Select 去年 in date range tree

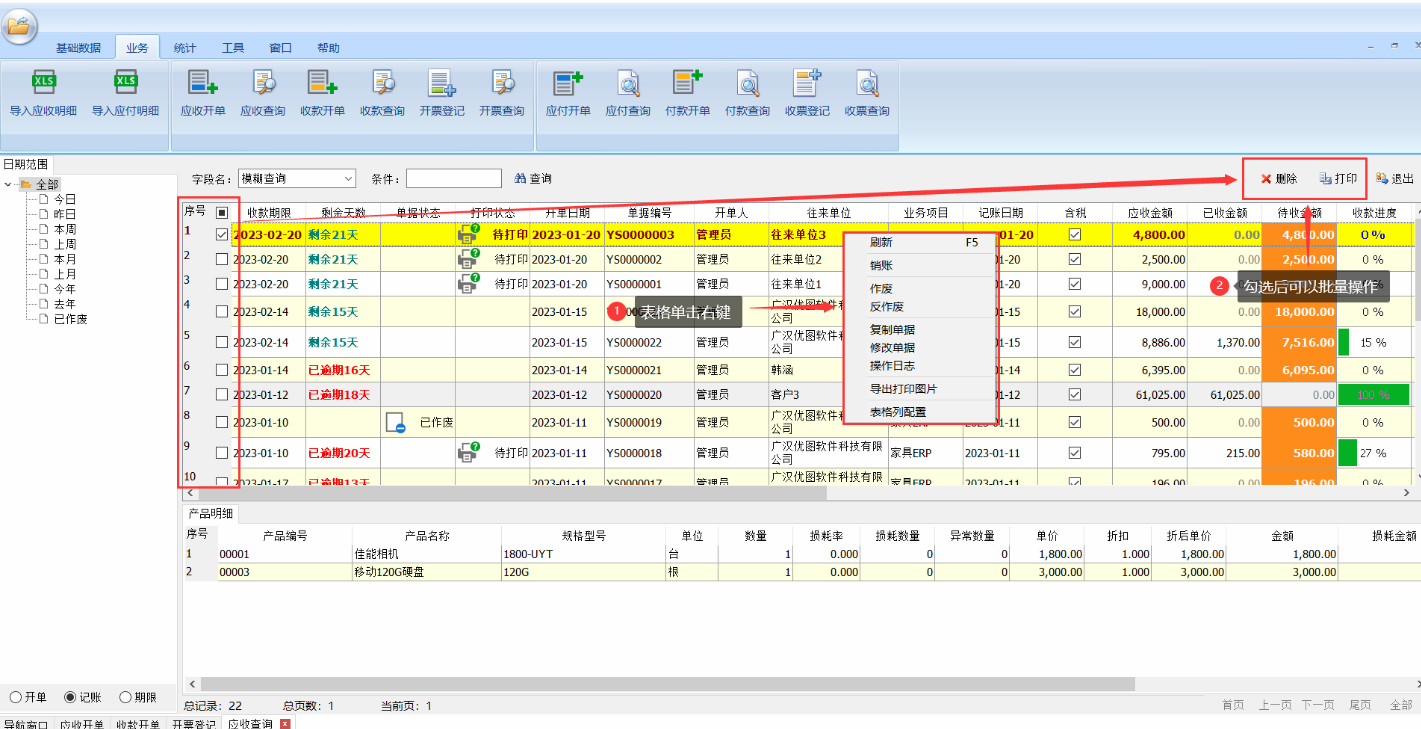pos(65,304)
